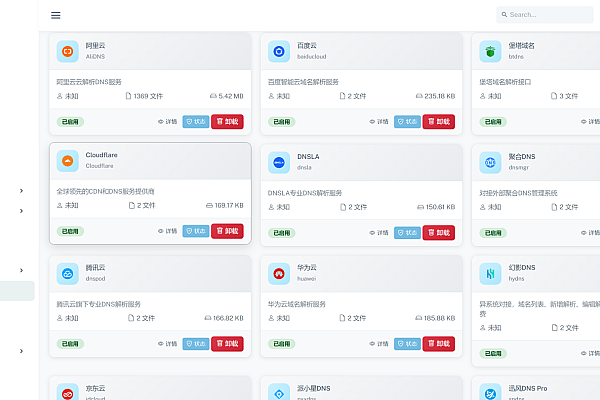Uninstall 华为云 with the 卸载 button
The image size is (600, 400).
pyautogui.click(x=439, y=344)
